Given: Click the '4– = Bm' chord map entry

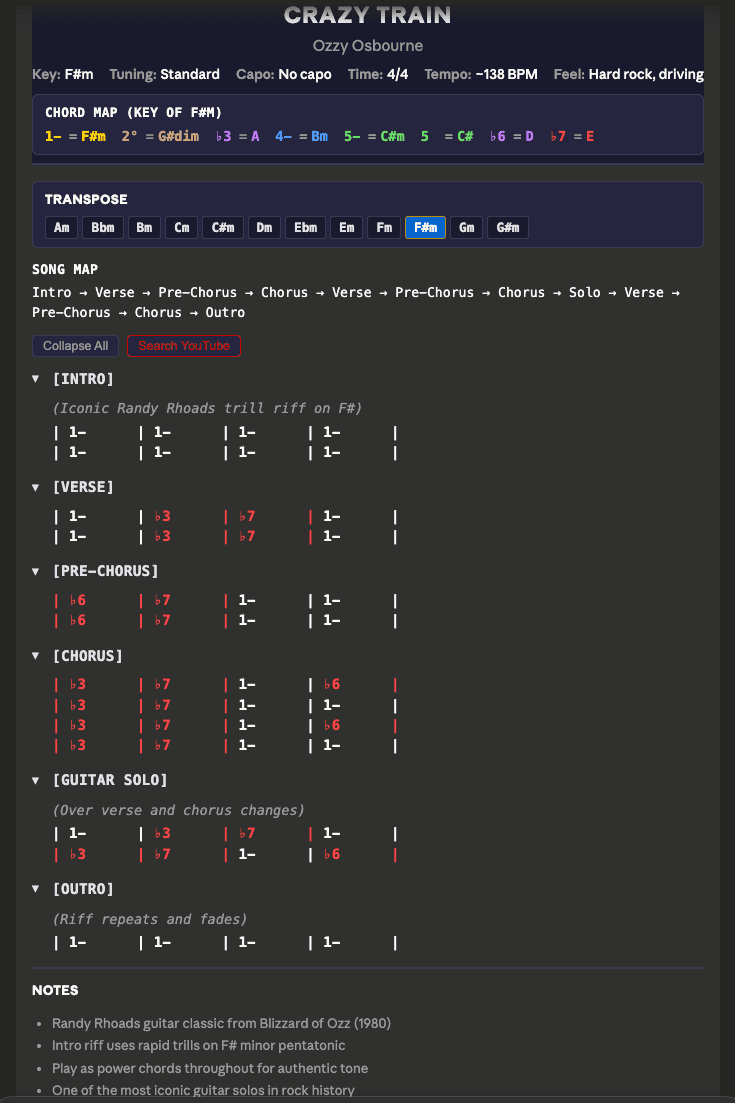Looking at the screenshot, I should click(x=302, y=136).
